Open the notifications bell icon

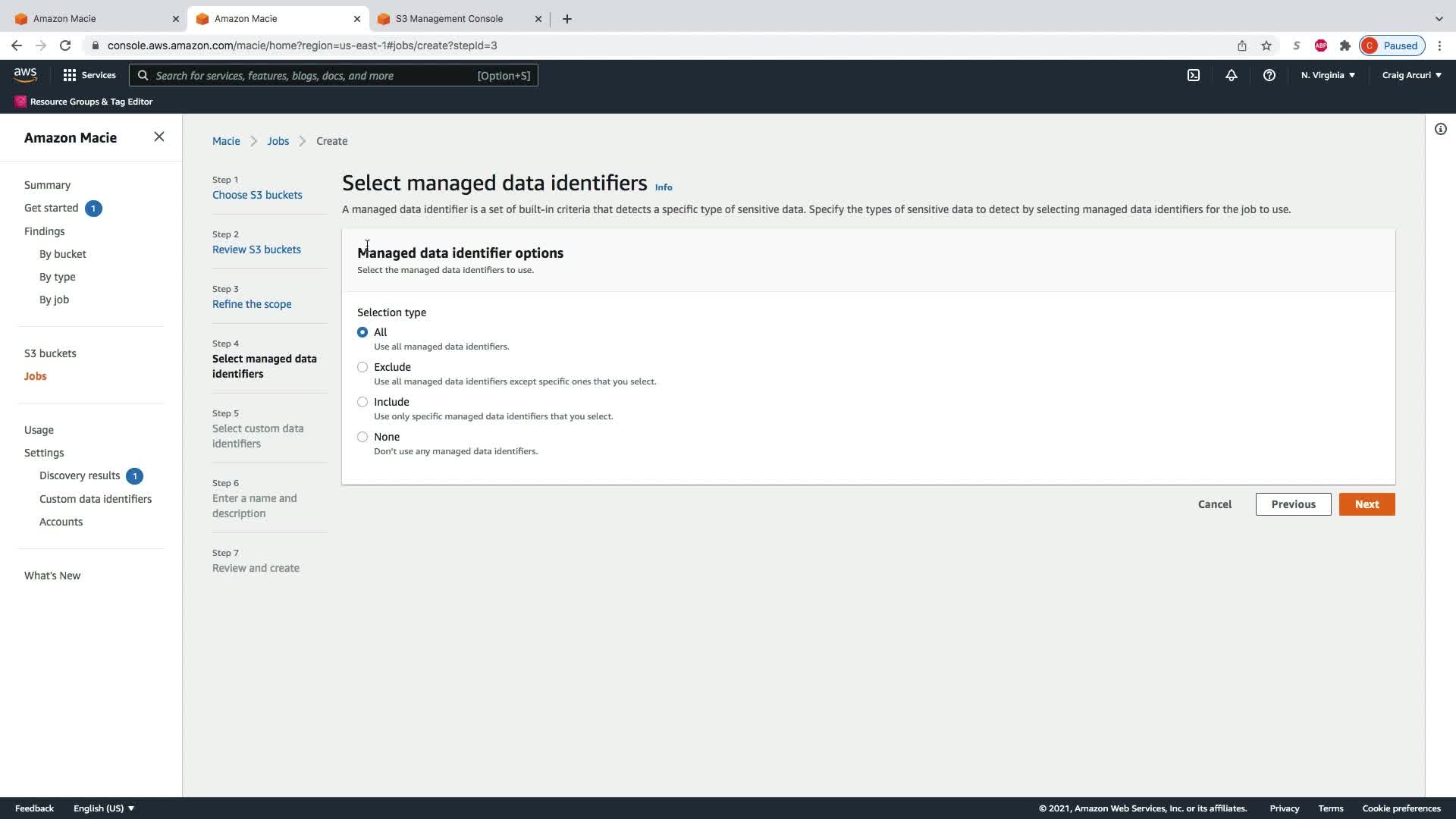point(1232,75)
